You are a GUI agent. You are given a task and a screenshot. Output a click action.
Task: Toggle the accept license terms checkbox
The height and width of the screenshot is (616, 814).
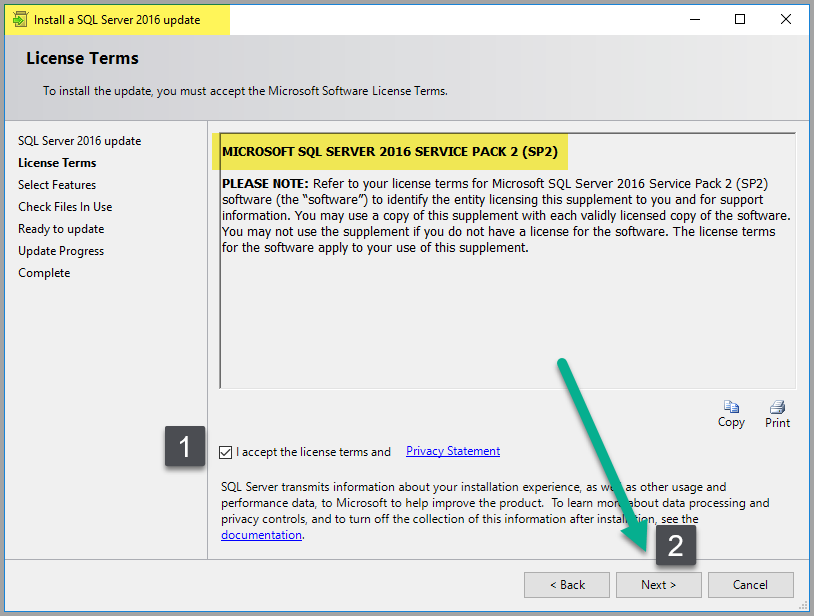pyautogui.click(x=225, y=452)
